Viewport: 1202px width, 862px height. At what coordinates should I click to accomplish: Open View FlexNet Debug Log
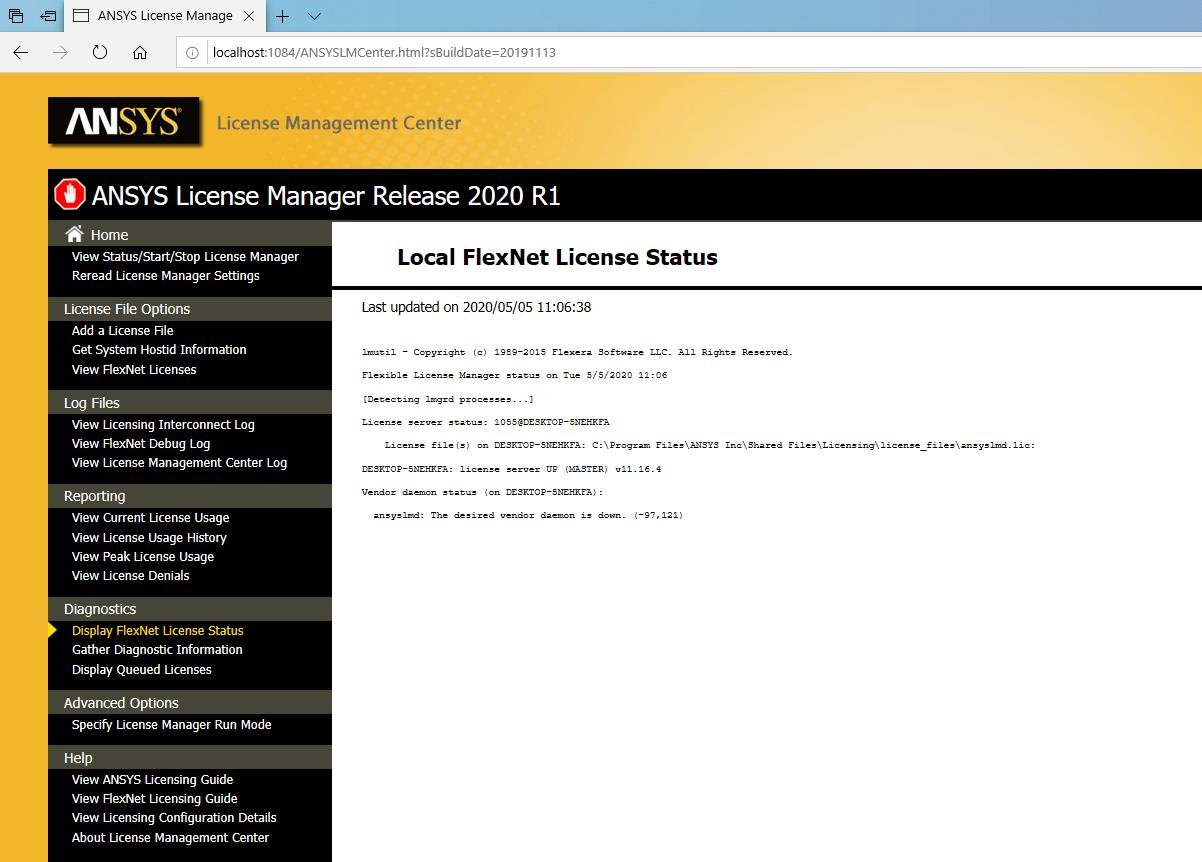click(141, 444)
